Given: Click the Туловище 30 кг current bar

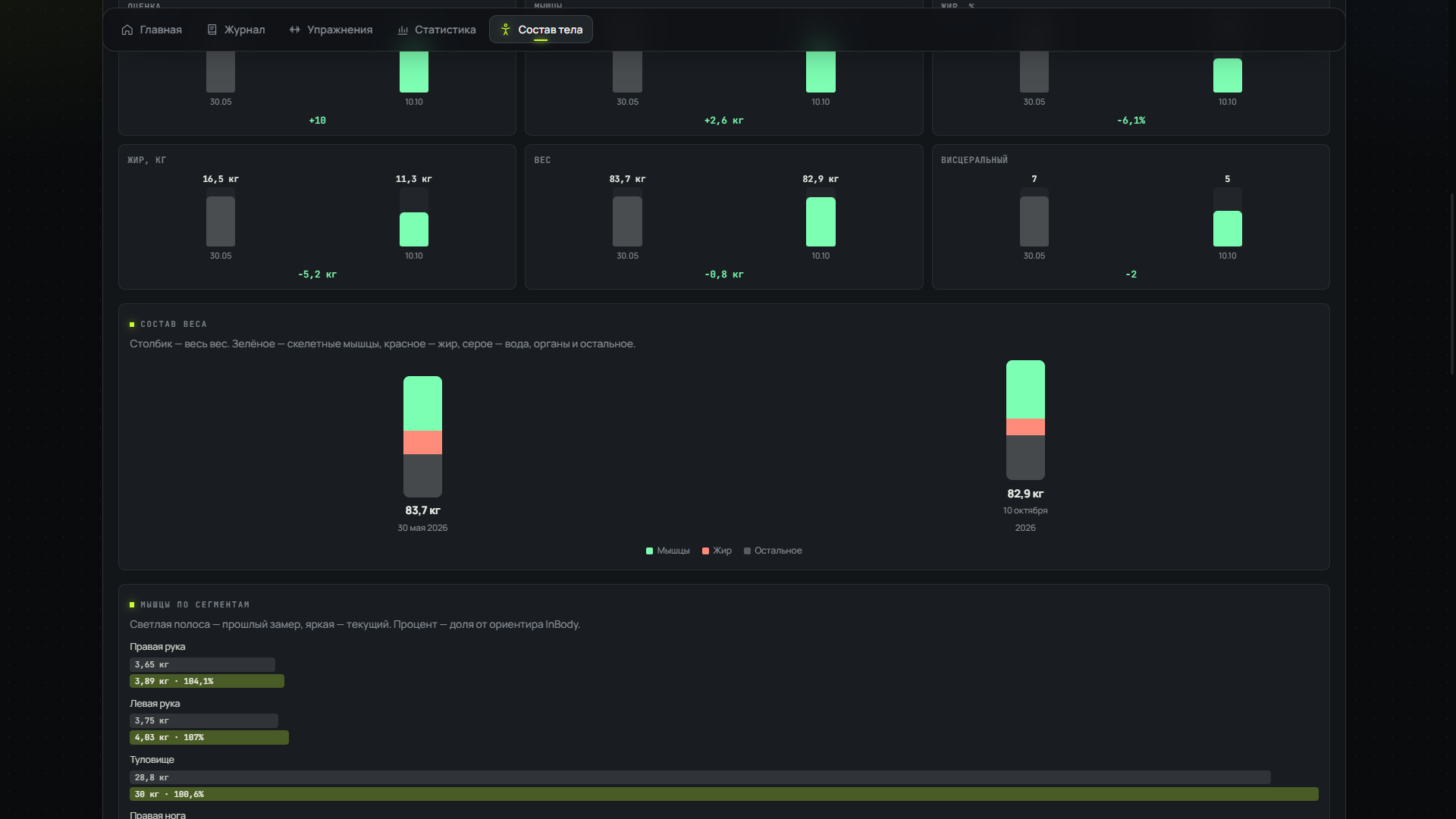Looking at the screenshot, I should (x=724, y=794).
